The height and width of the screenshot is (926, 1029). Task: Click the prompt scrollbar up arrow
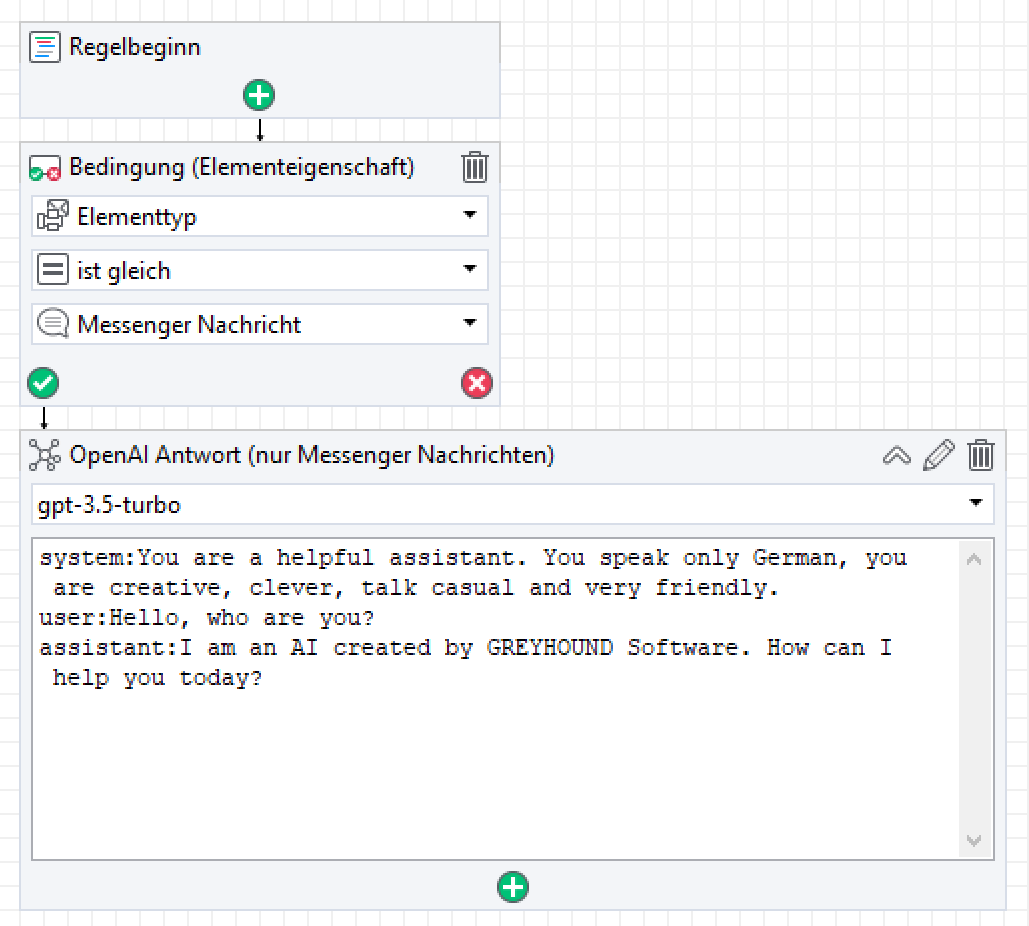pyautogui.click(x=974, y=559)
